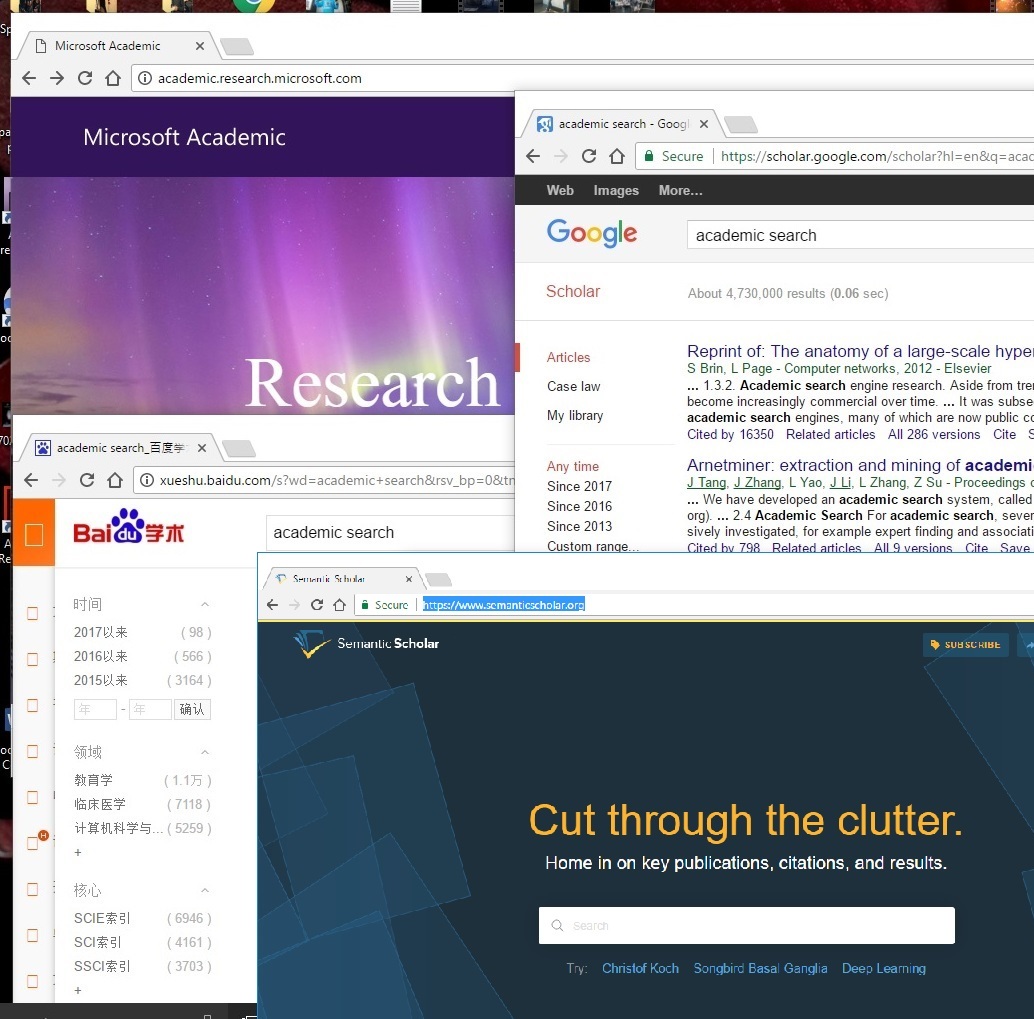
Task: Click home icon in Baidu Xueshu window
Action: pos(115,480)
